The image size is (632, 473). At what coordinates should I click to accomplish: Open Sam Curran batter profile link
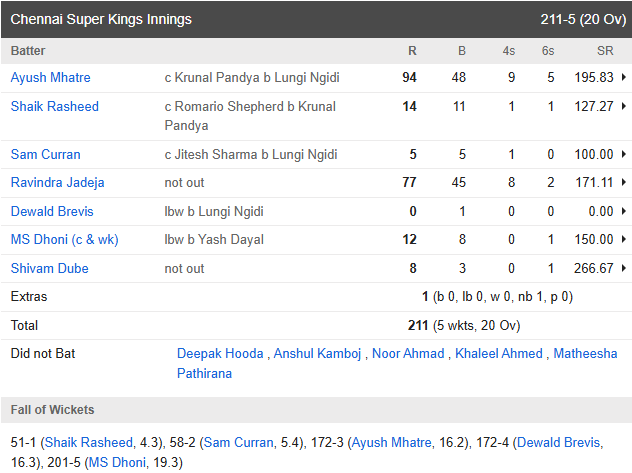[x=46, y=154]
